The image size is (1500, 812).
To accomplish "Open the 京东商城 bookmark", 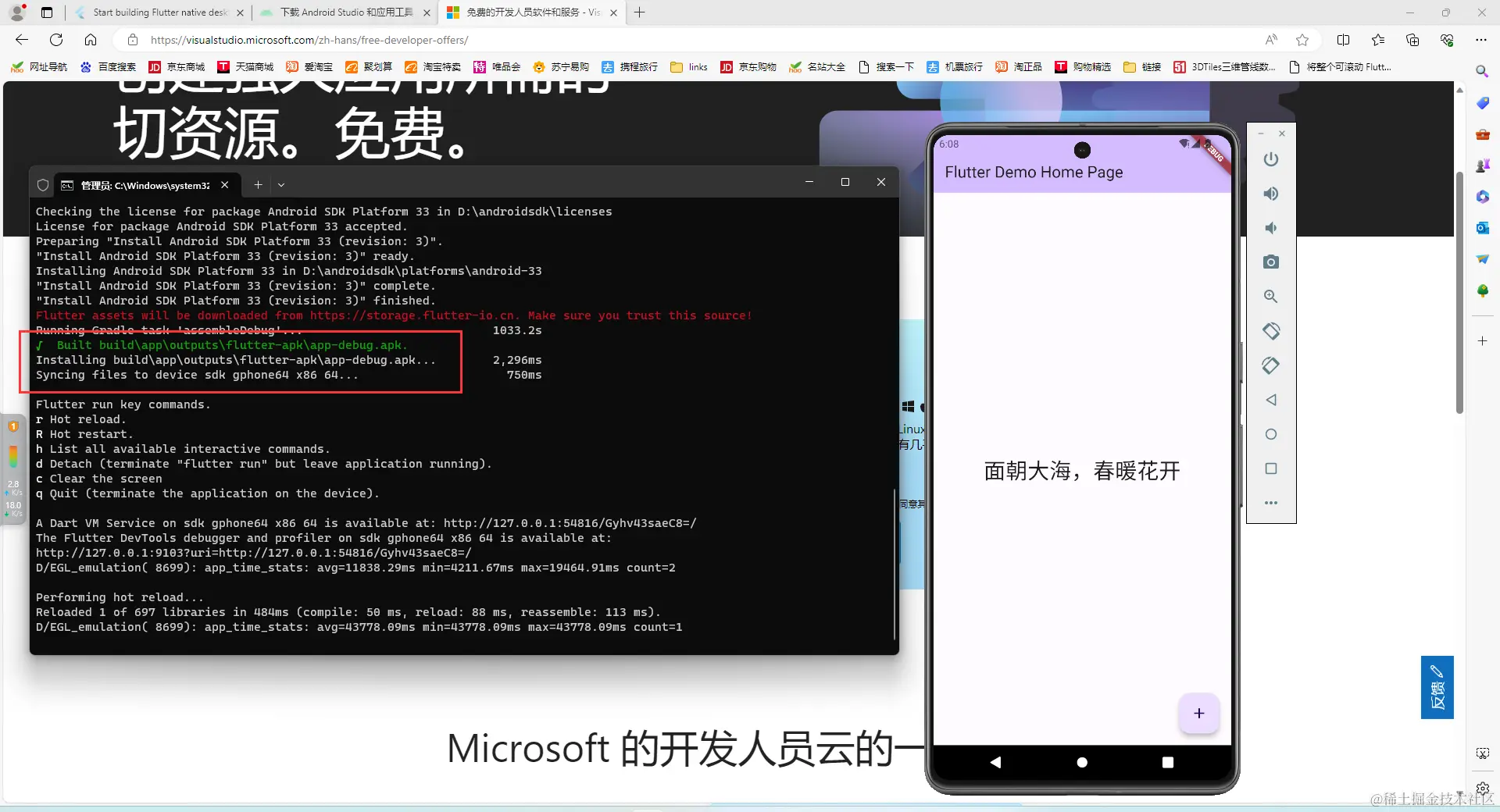I will 177,67.
